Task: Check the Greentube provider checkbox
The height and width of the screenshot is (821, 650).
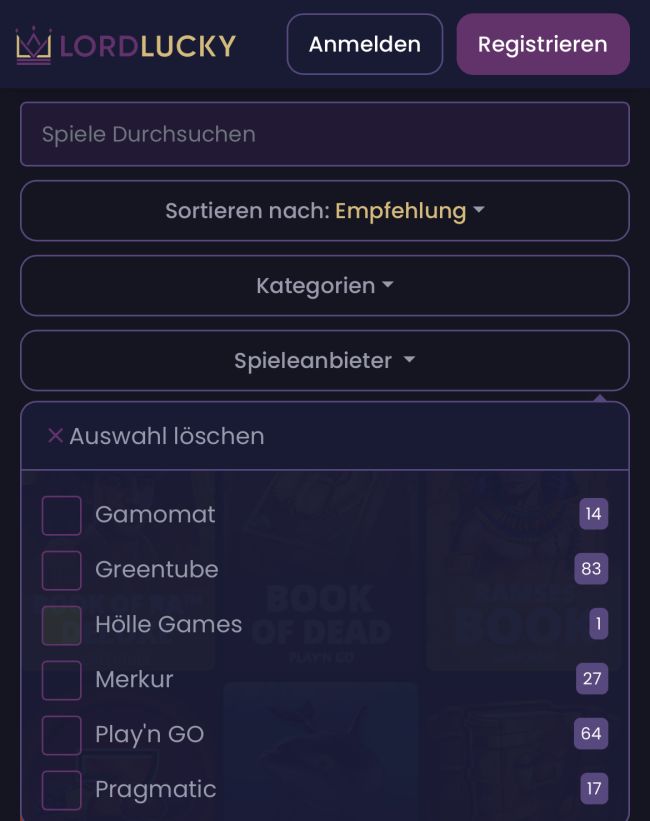Action: click(x=61, y=570)
